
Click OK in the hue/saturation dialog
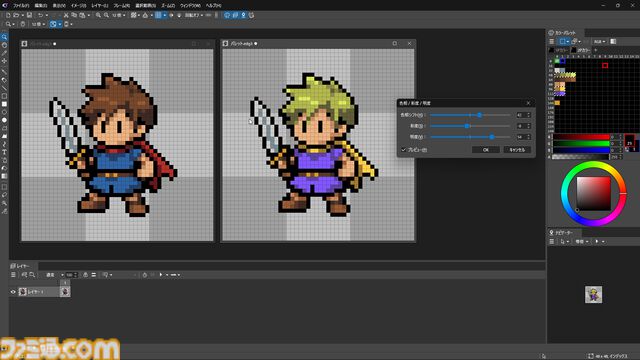click(486, 150)
